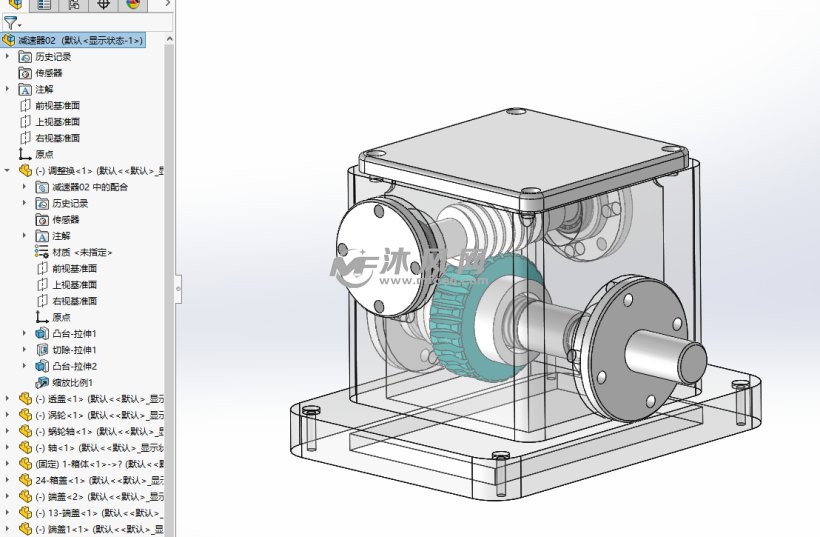Show more manager tabs with arrow

click(x=167, y=4)
